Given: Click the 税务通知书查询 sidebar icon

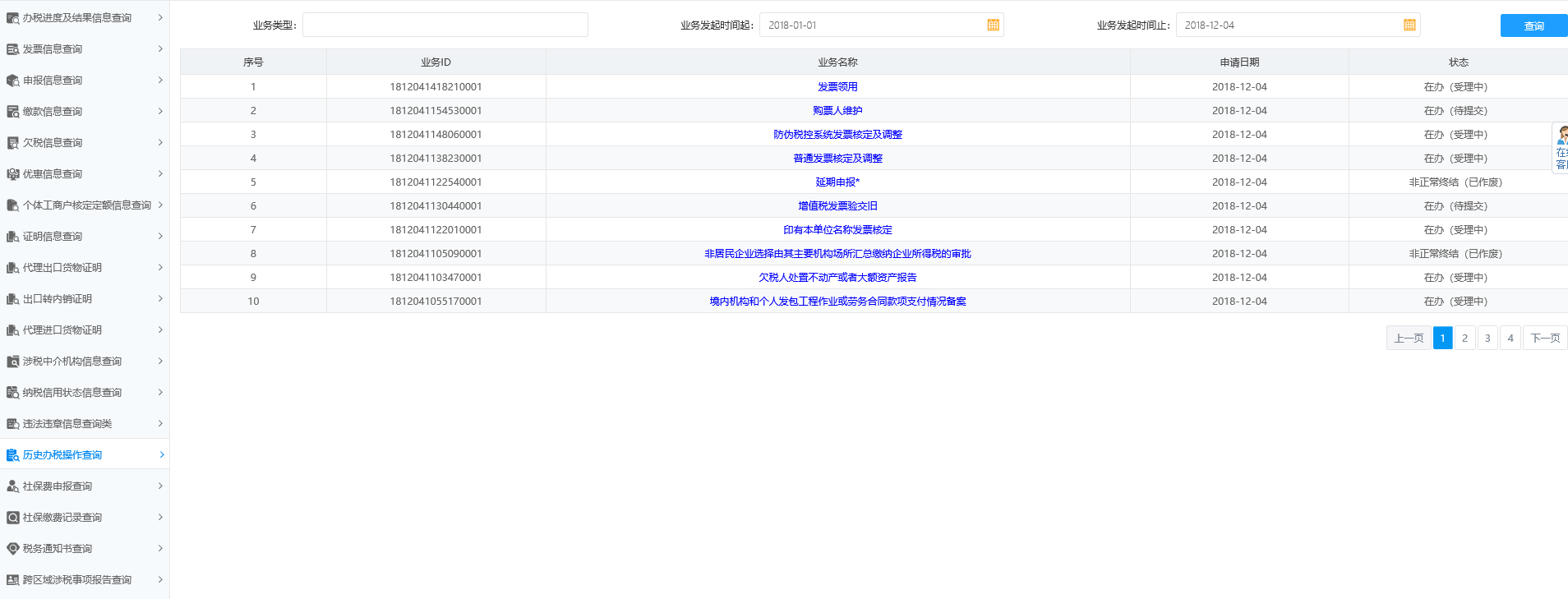Looking at the screenshot, I should click(12, 549).
